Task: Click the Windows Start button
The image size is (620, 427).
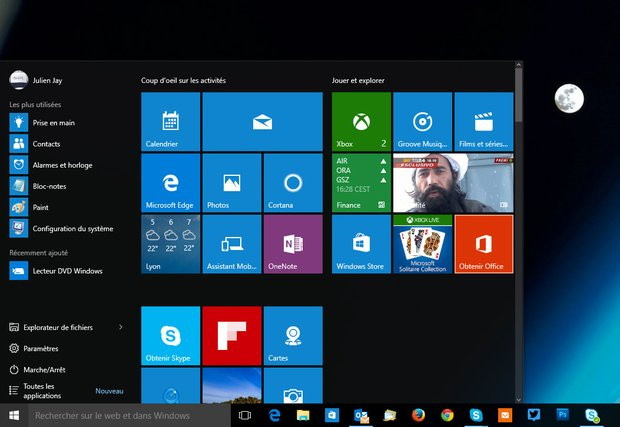Action: [14, 416]
